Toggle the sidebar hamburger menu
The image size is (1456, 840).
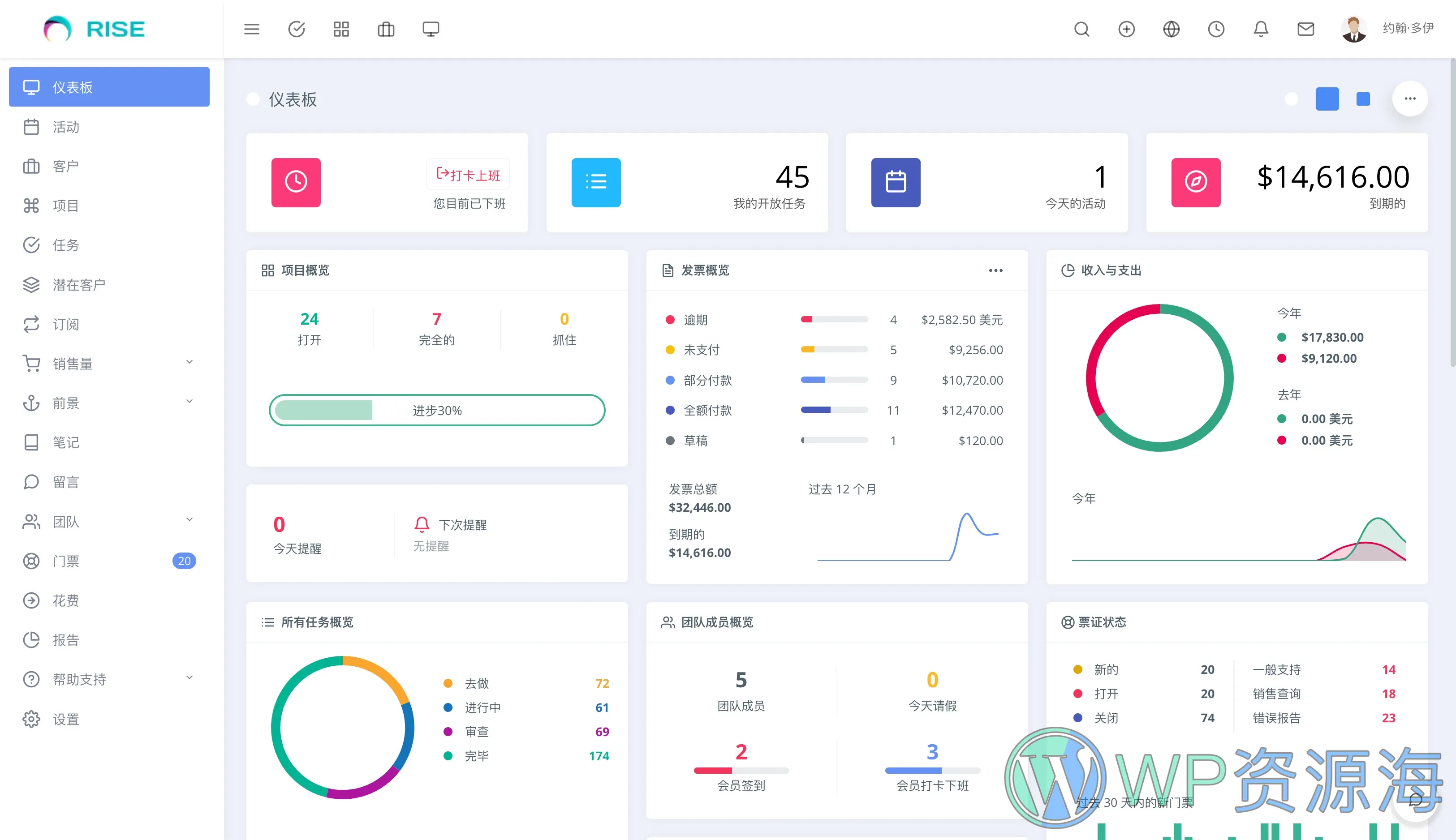click(252, 29)
